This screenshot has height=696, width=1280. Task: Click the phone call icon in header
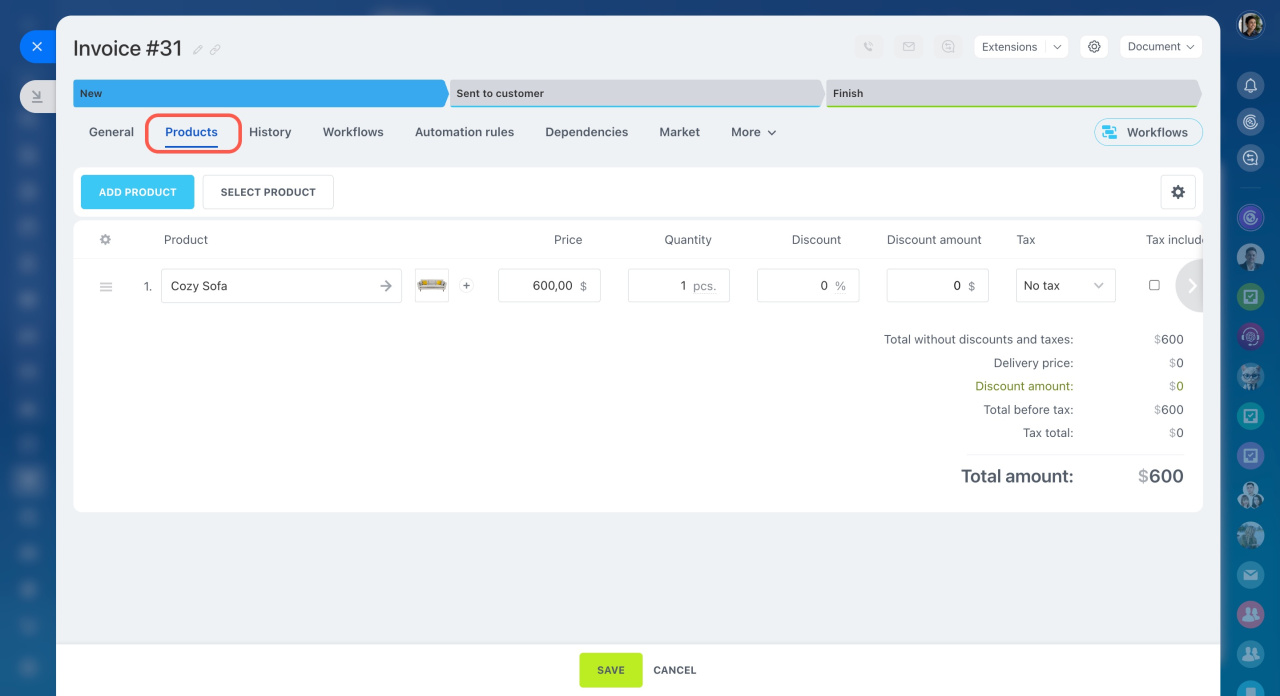coord(868,47)
